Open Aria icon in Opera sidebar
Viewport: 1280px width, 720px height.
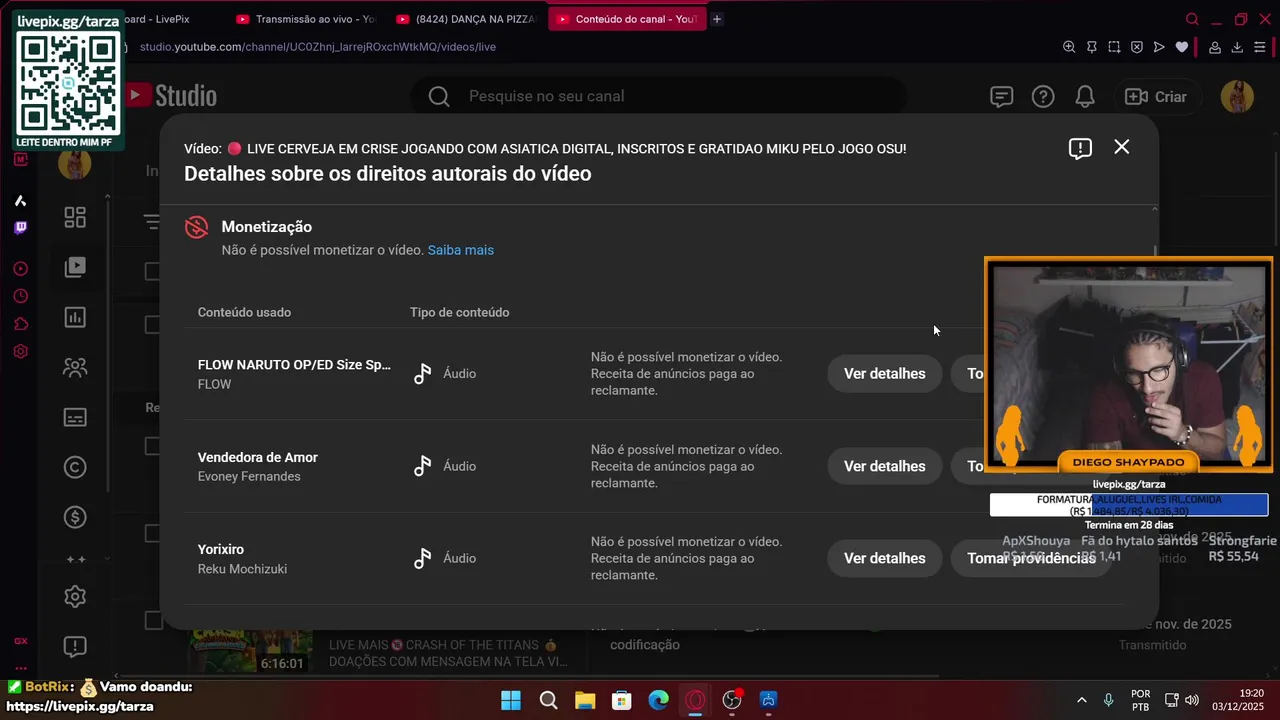coord(20,201)
